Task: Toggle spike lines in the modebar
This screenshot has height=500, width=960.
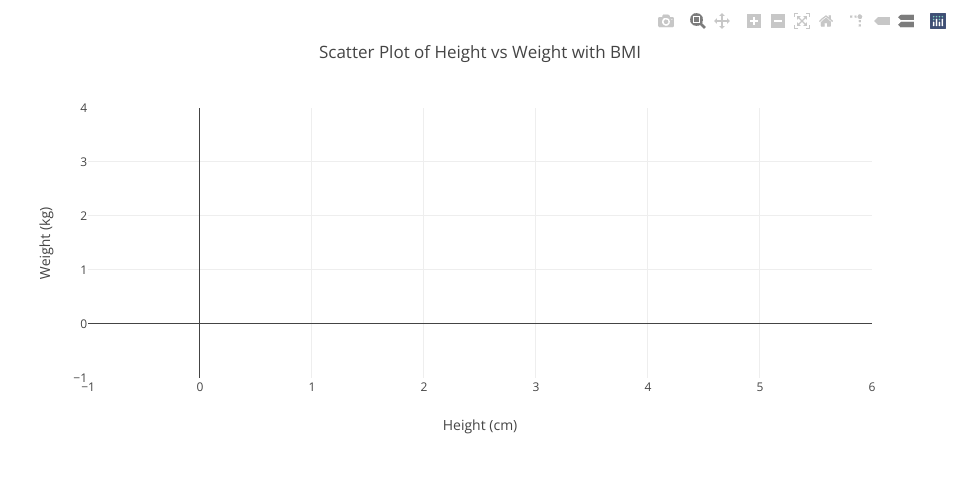Action: point(857,21)
